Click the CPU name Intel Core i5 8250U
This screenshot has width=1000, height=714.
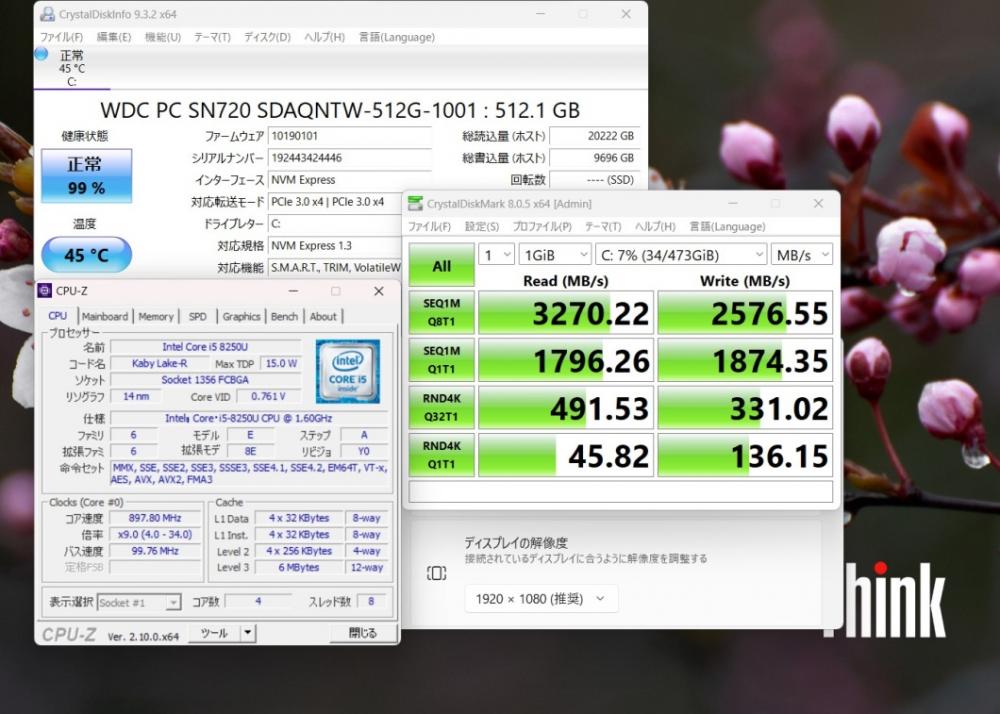[x=205, y=347]
